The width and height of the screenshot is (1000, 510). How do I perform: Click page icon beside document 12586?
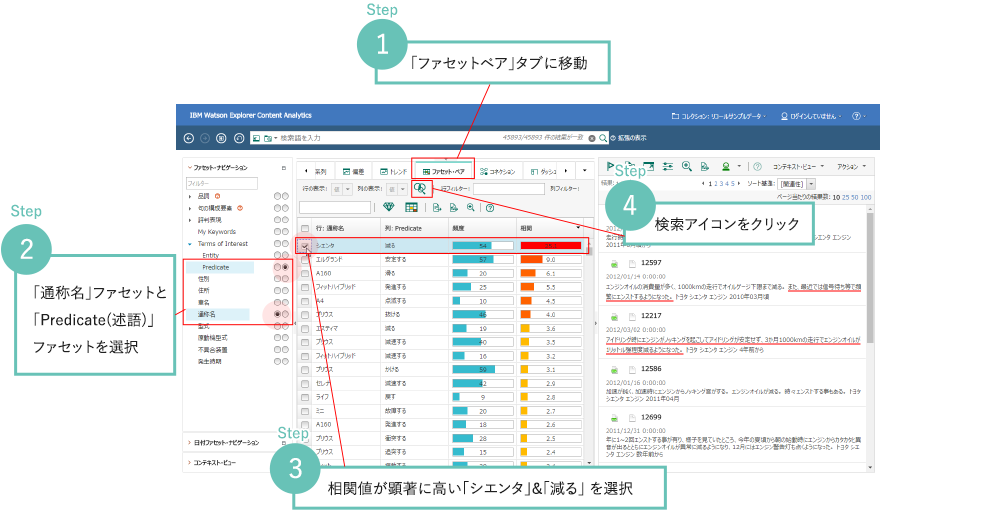tap(632, 369)
